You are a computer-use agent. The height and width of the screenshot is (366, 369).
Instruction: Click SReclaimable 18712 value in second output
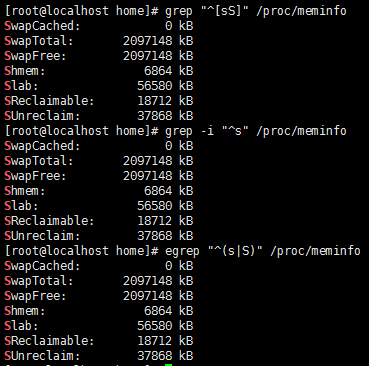tap(155, 221)
